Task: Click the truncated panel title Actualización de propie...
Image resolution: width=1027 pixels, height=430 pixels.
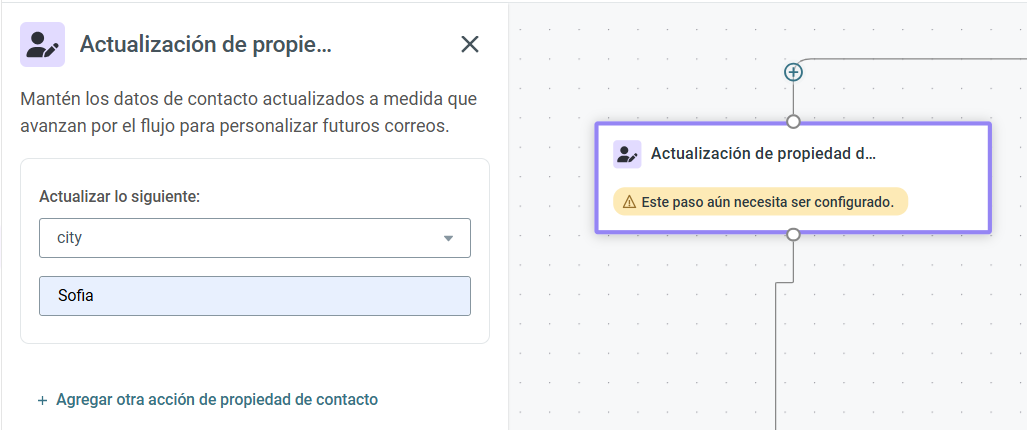Action: pos(206,45)
